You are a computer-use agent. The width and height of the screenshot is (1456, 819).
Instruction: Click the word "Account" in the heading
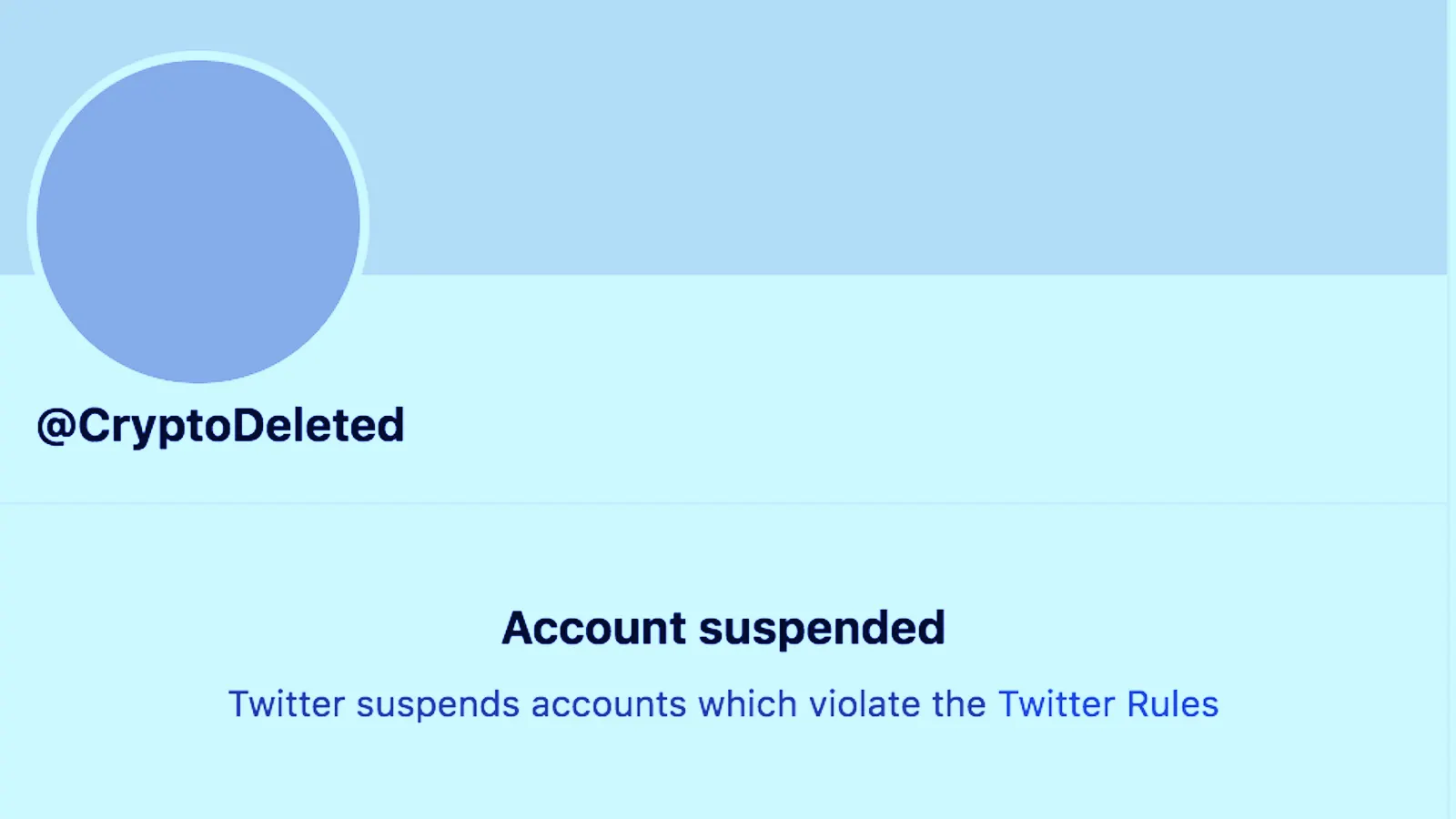[x=593, y=628]
